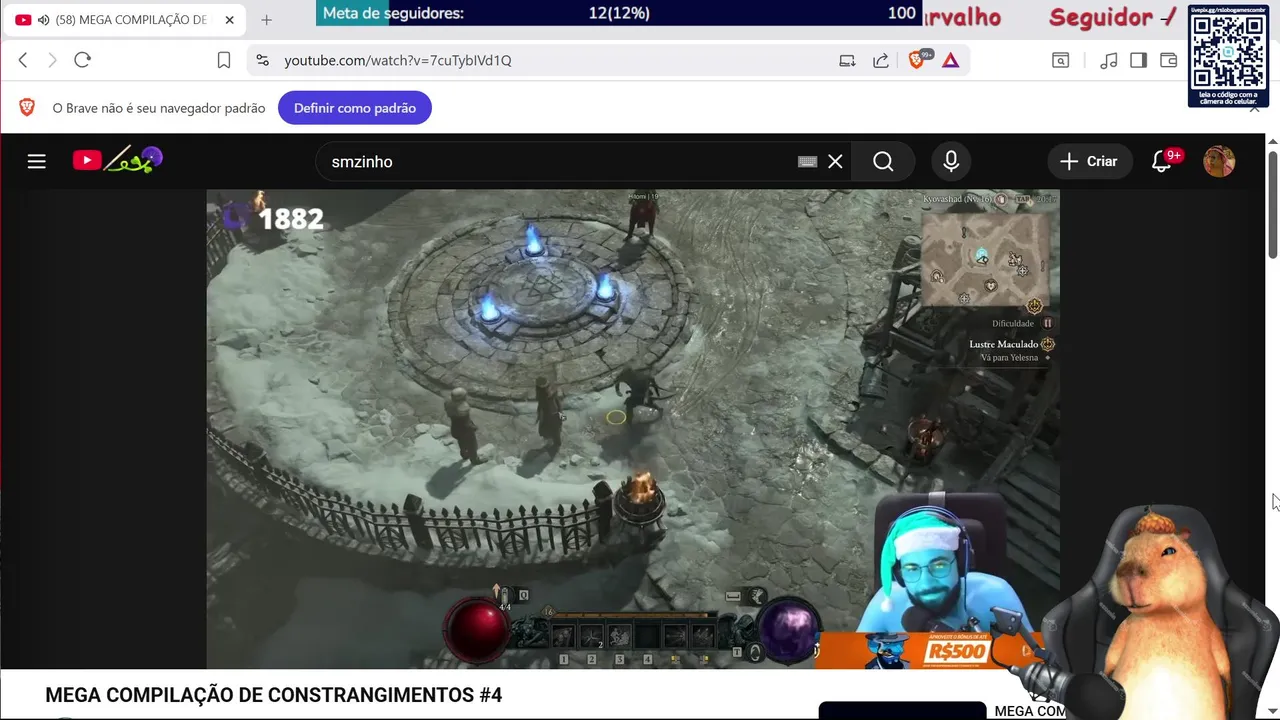This screenshot has width=1280, height=720.
Task: Click the 1882 counter overlay
Action: (x=291, y=219)
